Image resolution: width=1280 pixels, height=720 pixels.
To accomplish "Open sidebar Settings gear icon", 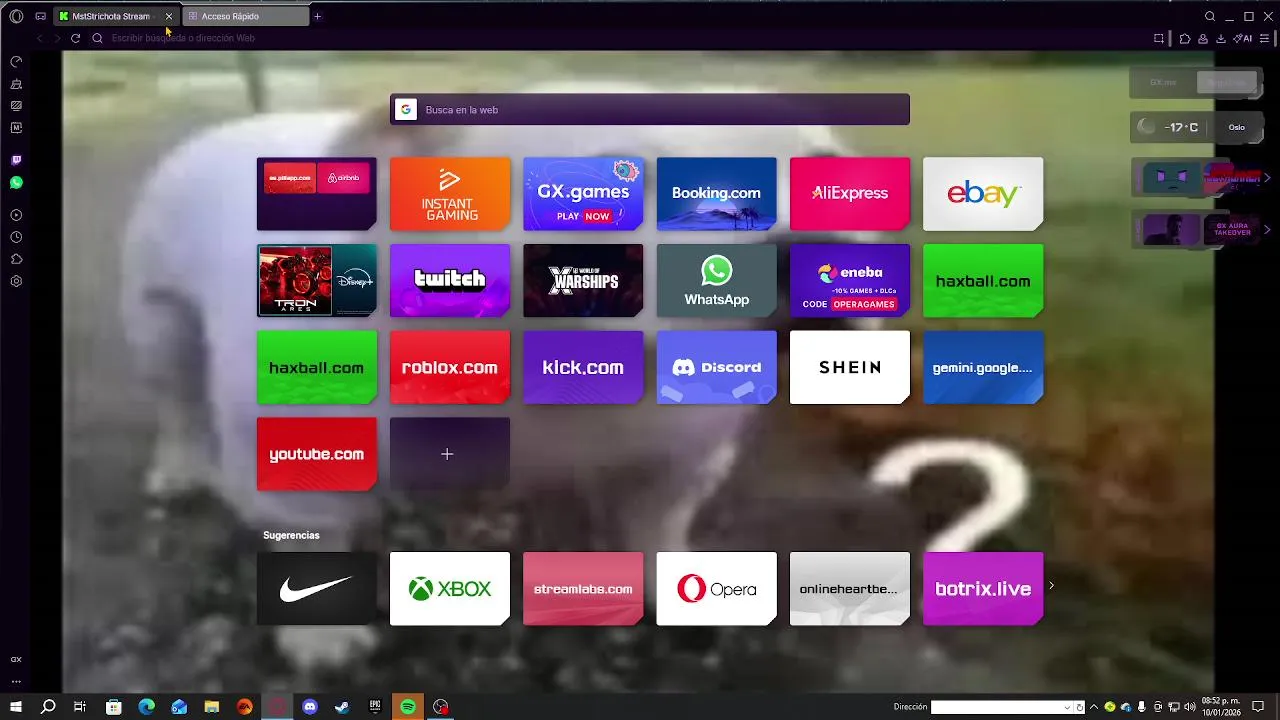I will (x=16, y=281).
